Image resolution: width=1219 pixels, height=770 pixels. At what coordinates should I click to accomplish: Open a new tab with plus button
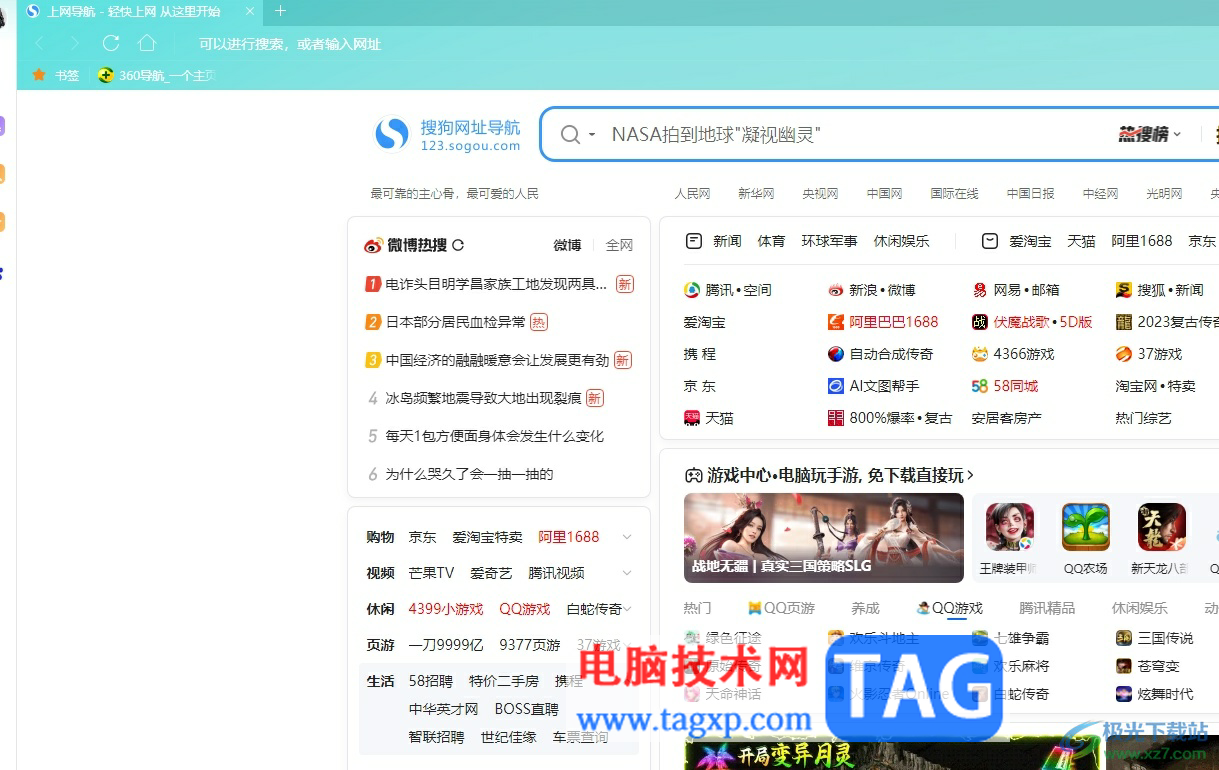pyautogui.click(x=280, y=11)
